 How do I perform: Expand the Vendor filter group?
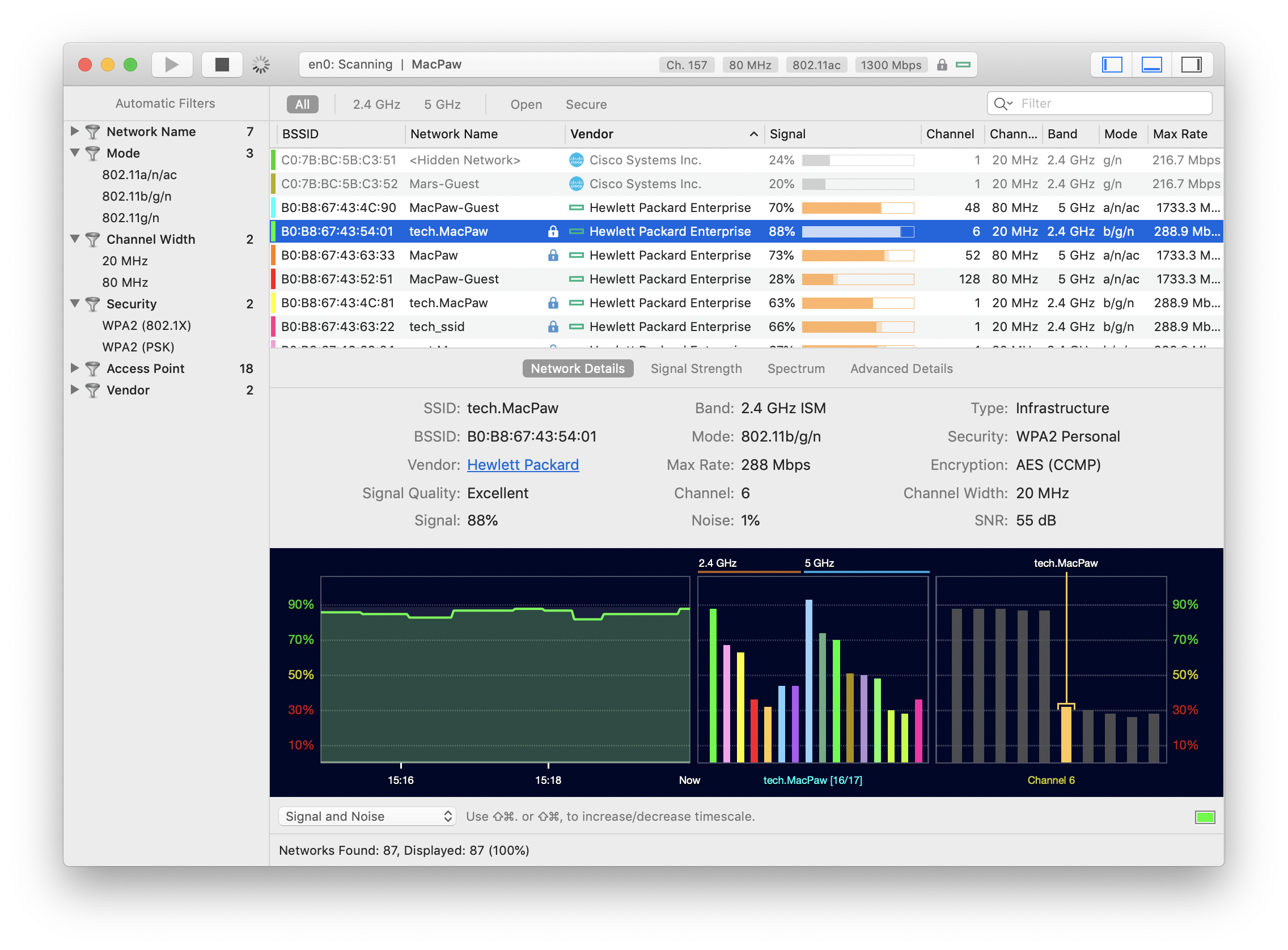click(74, 389)
